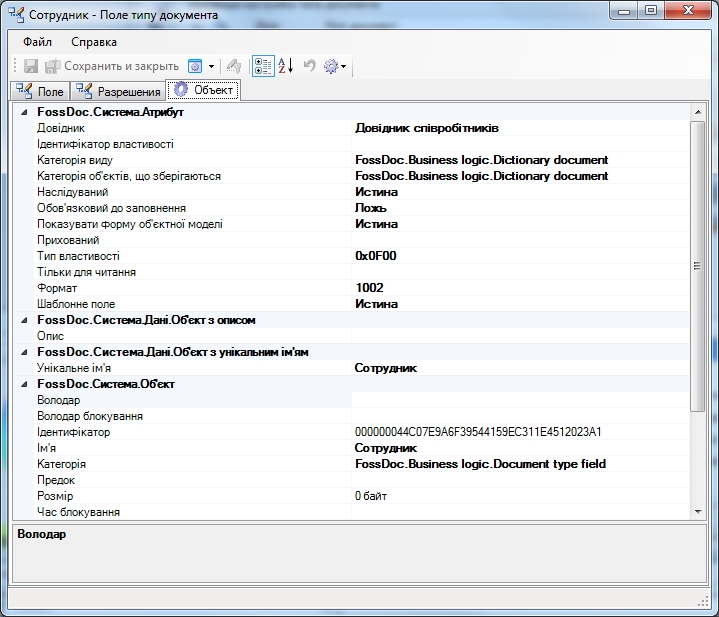Click the Наслідуваний property label
Viewport: 719px width, 617px height.
click(x=72, y=192)
